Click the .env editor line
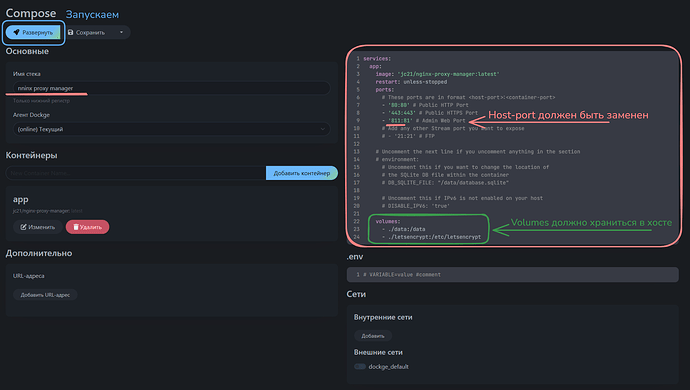The image size is (690, 390). tap(513, 275)
